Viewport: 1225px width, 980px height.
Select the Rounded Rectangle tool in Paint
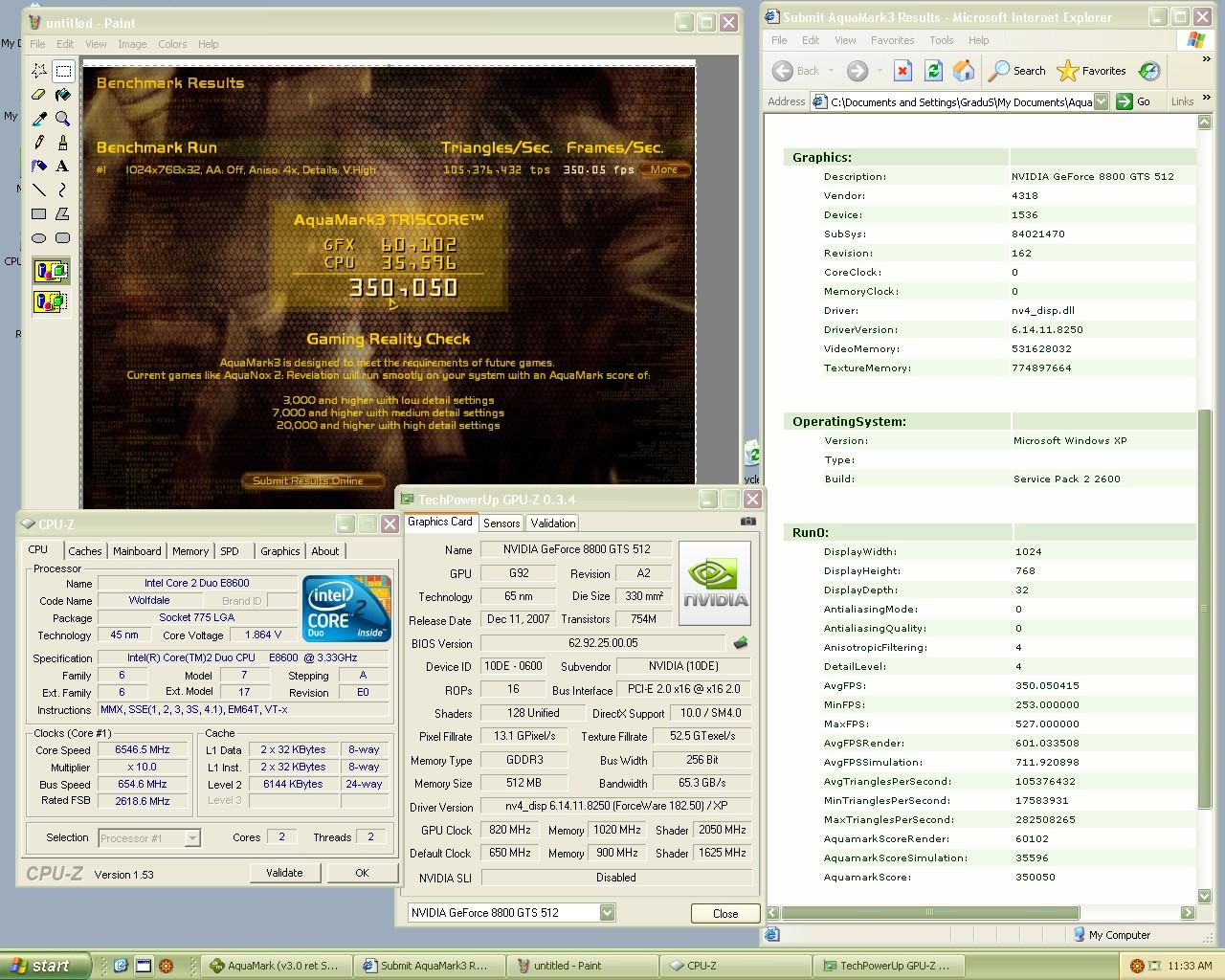click(x=63, y=238)
